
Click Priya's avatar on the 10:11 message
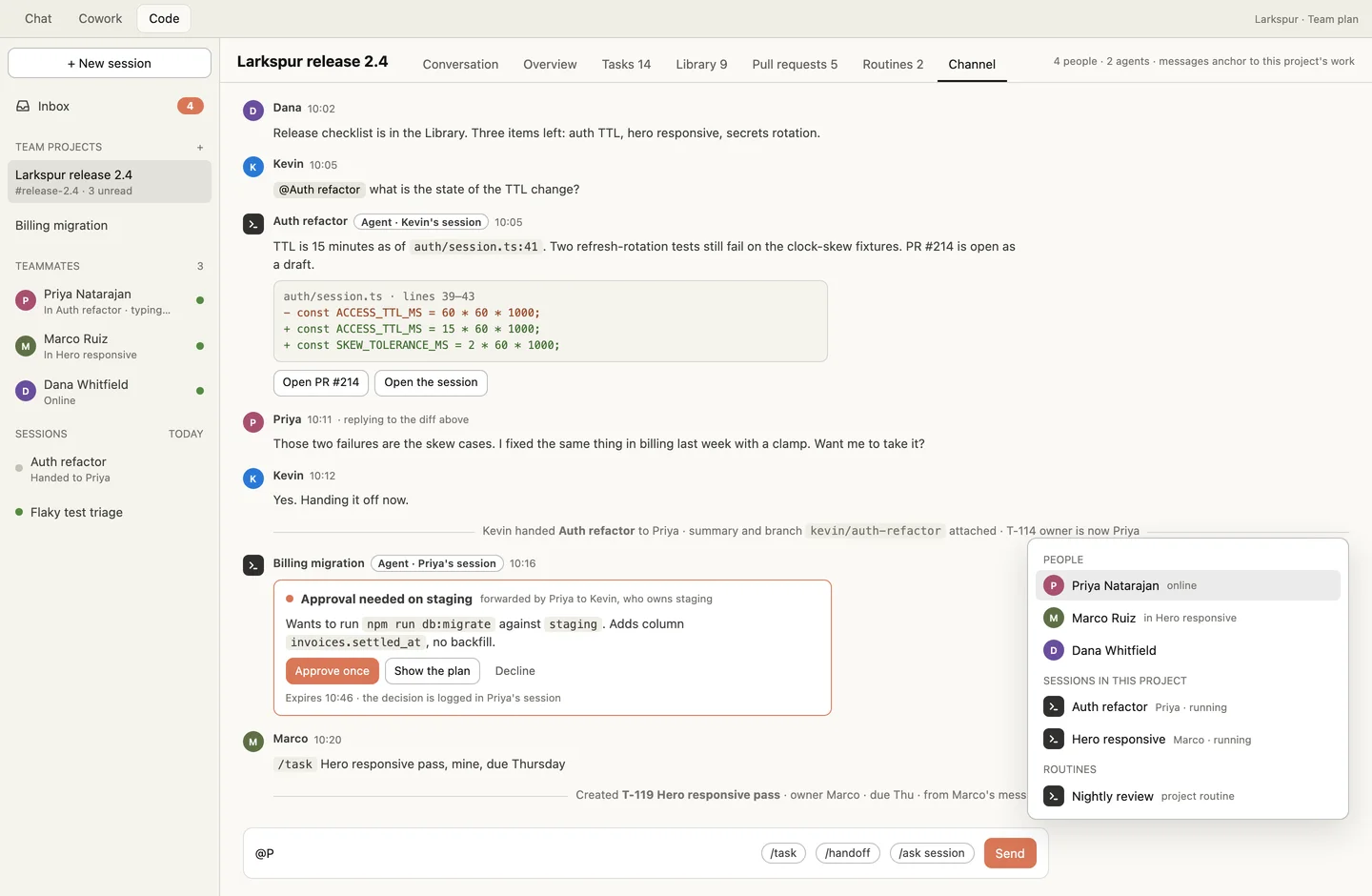coord(253,422)
